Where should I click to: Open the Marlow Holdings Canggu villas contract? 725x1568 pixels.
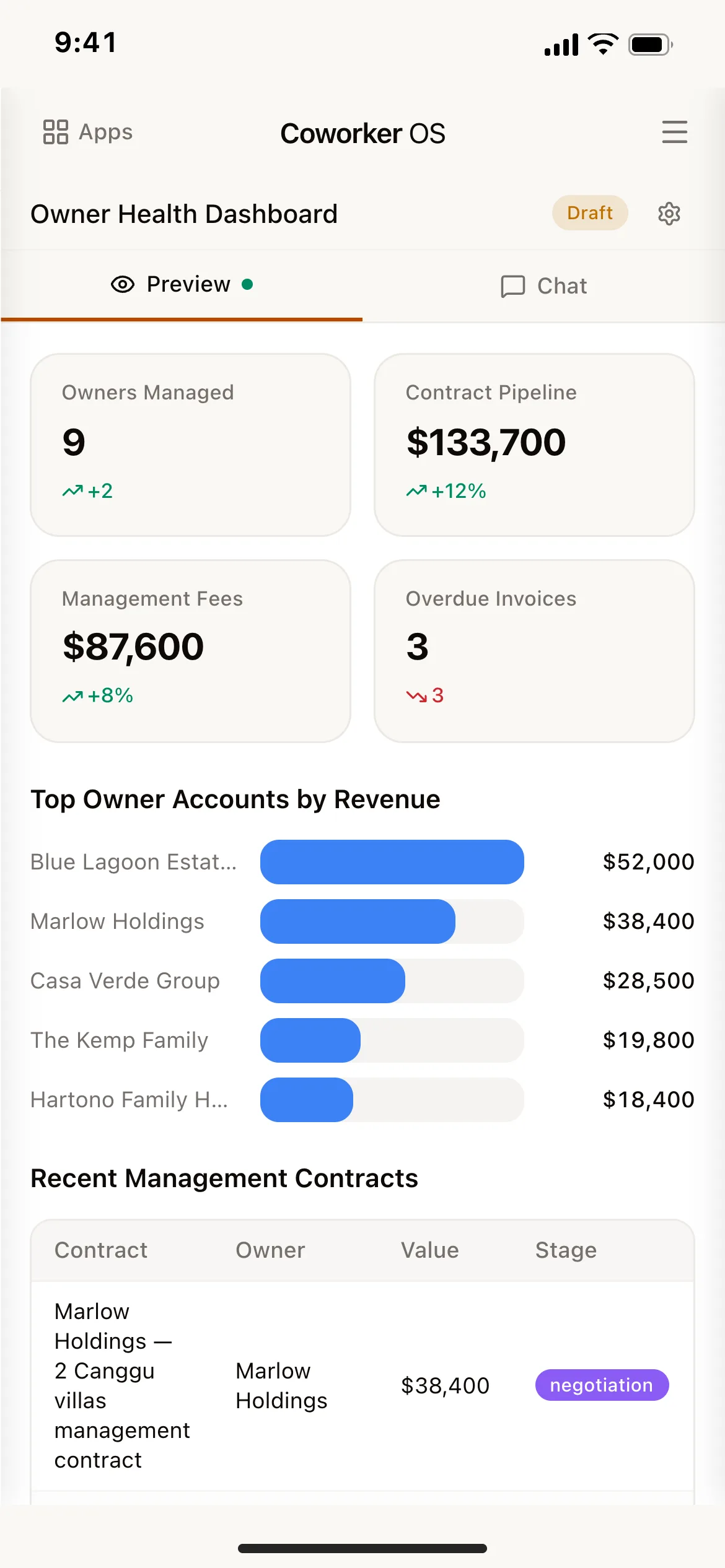pos(122,1386)
